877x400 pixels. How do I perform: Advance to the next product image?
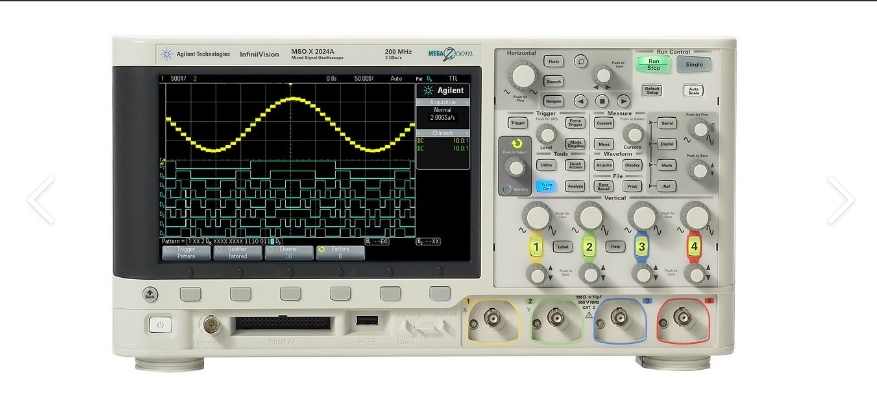click(x=840, y=200)
